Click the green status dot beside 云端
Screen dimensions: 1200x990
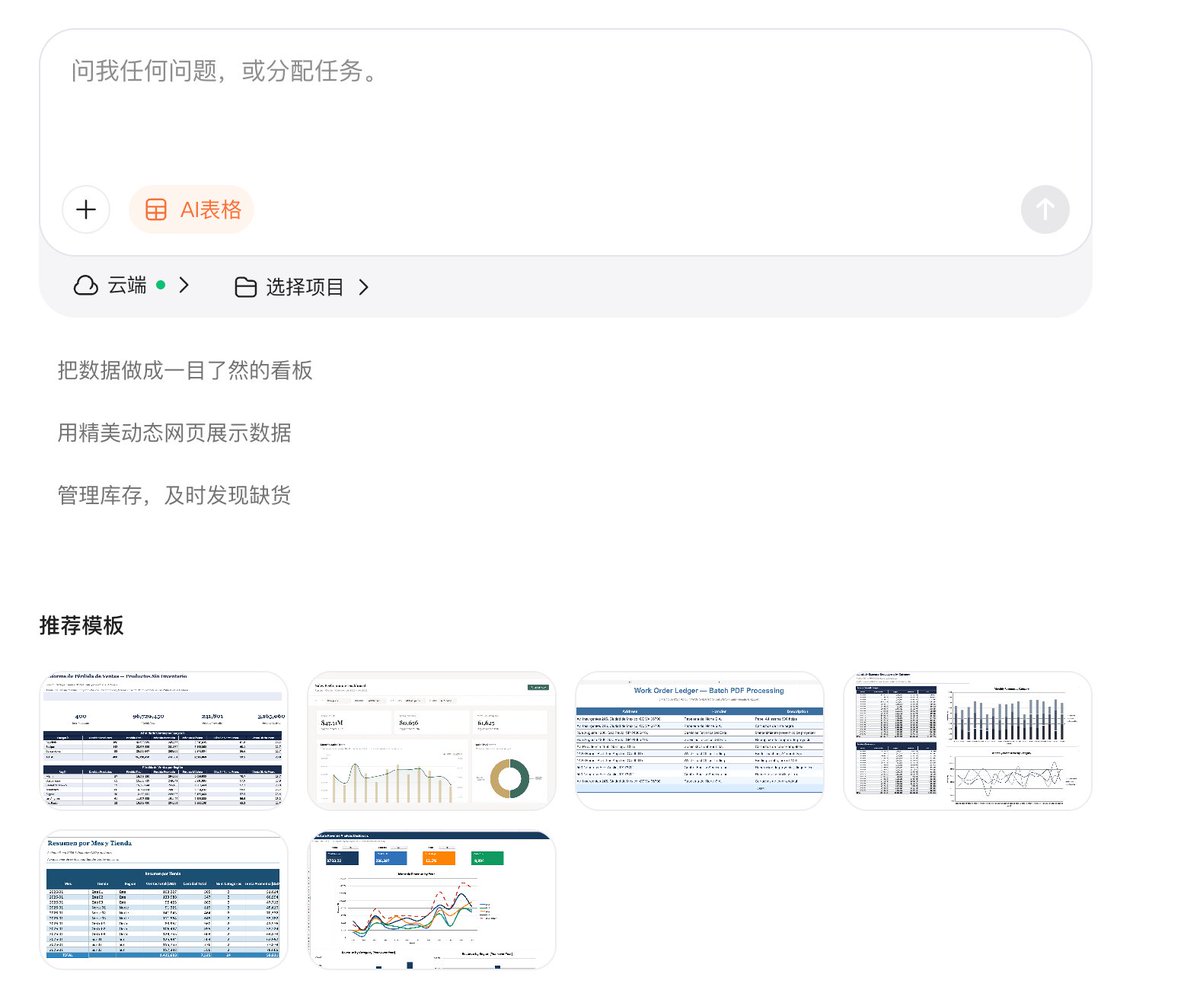coord(160,286)
